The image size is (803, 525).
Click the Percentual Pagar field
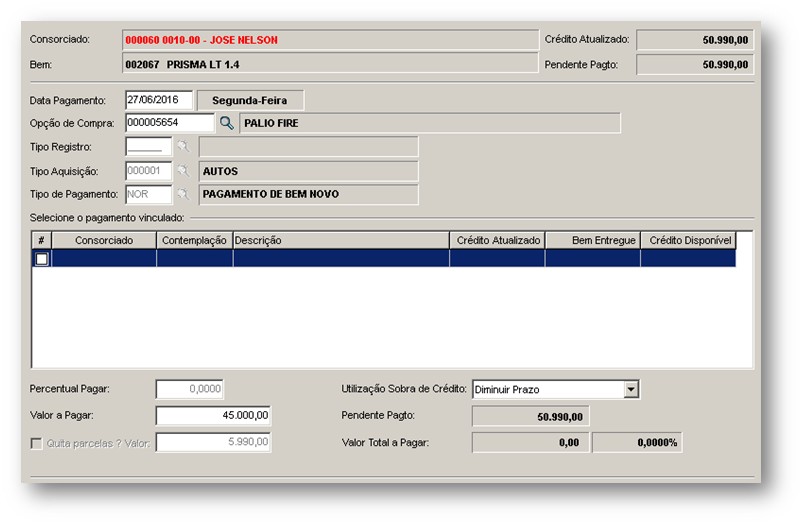click(x=189, y=389)
